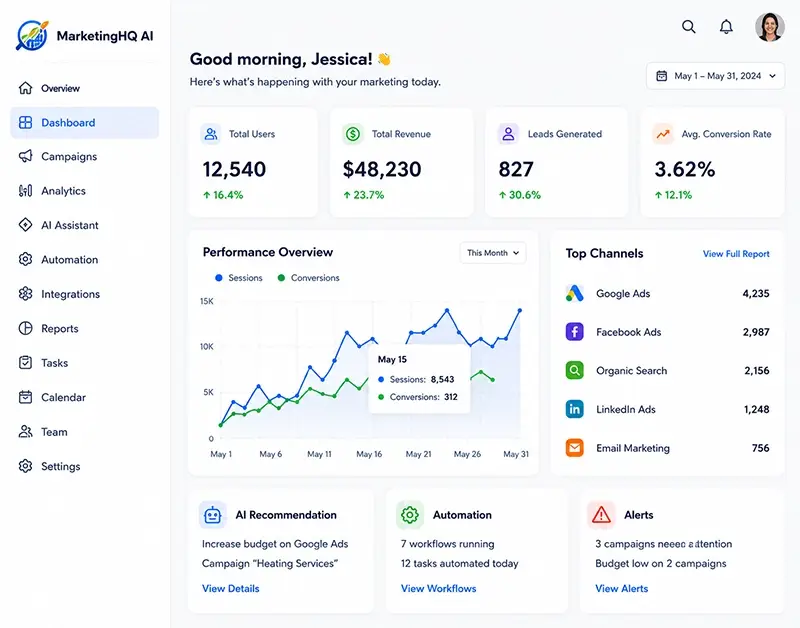Click the Organic Search magnifier icon
This screenshot has height=628, width=800.
[574, 370]
